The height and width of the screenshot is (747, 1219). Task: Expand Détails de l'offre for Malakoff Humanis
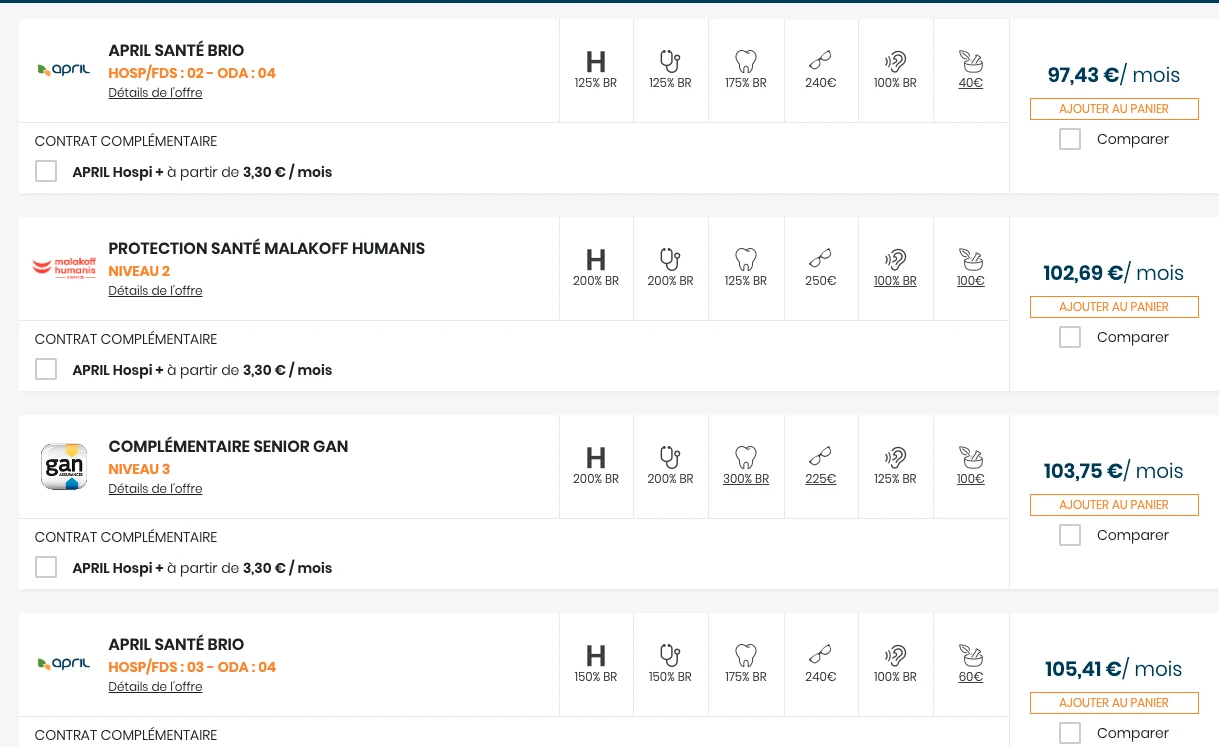[155, 291]
